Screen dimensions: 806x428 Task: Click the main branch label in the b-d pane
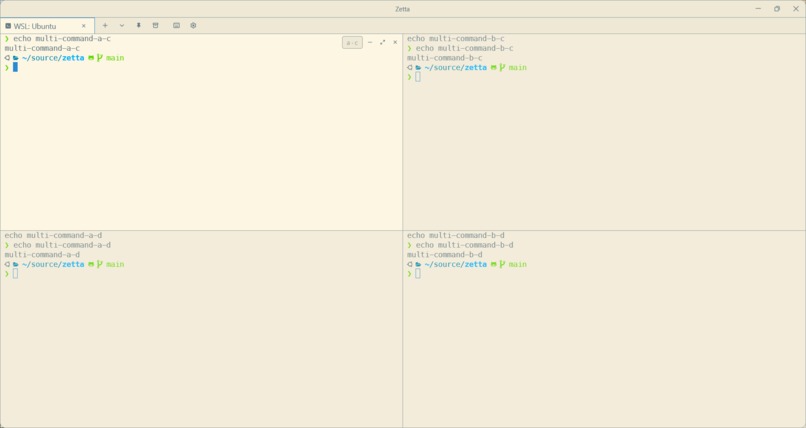click(x=518, y=265)
